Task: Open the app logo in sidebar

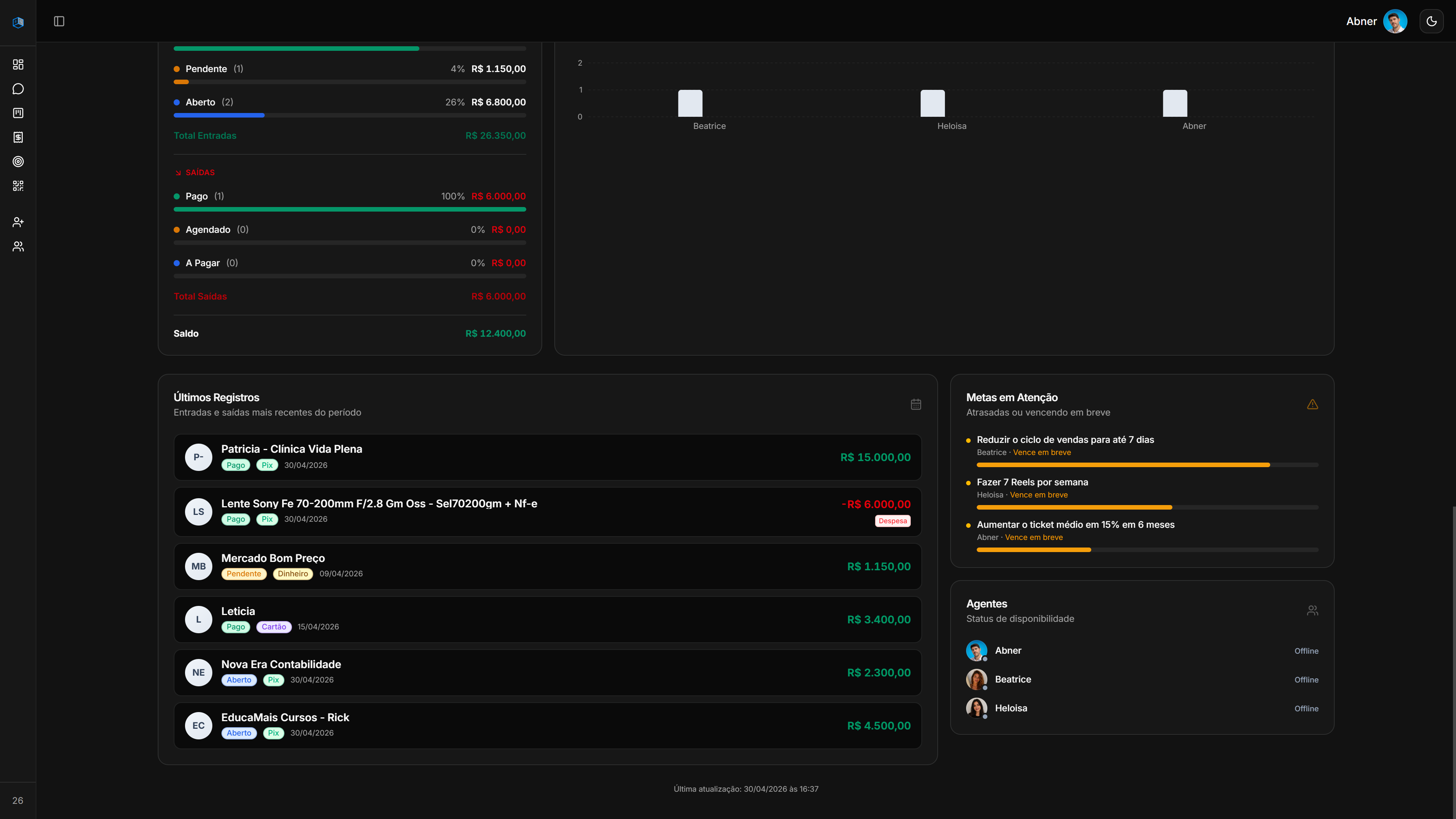Action: 18,22
